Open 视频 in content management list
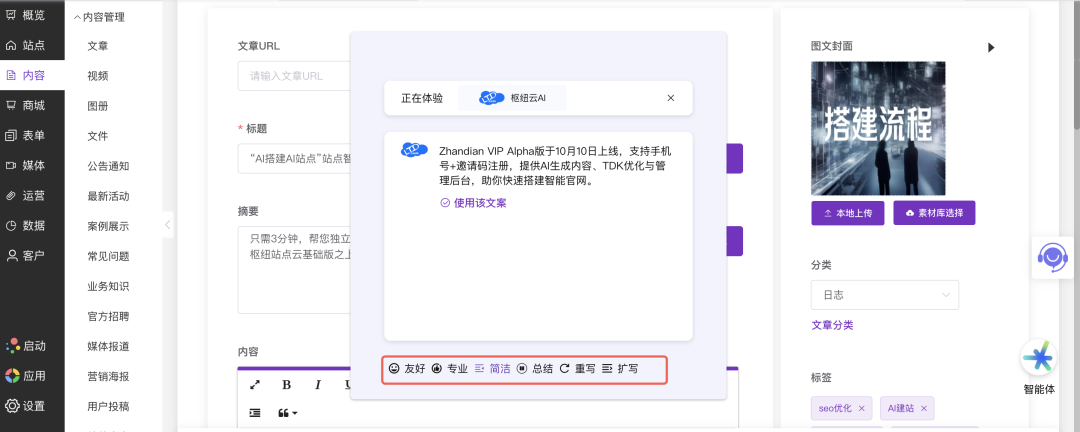The height and width of the screenshot is (432, 1080). point(98,76)
